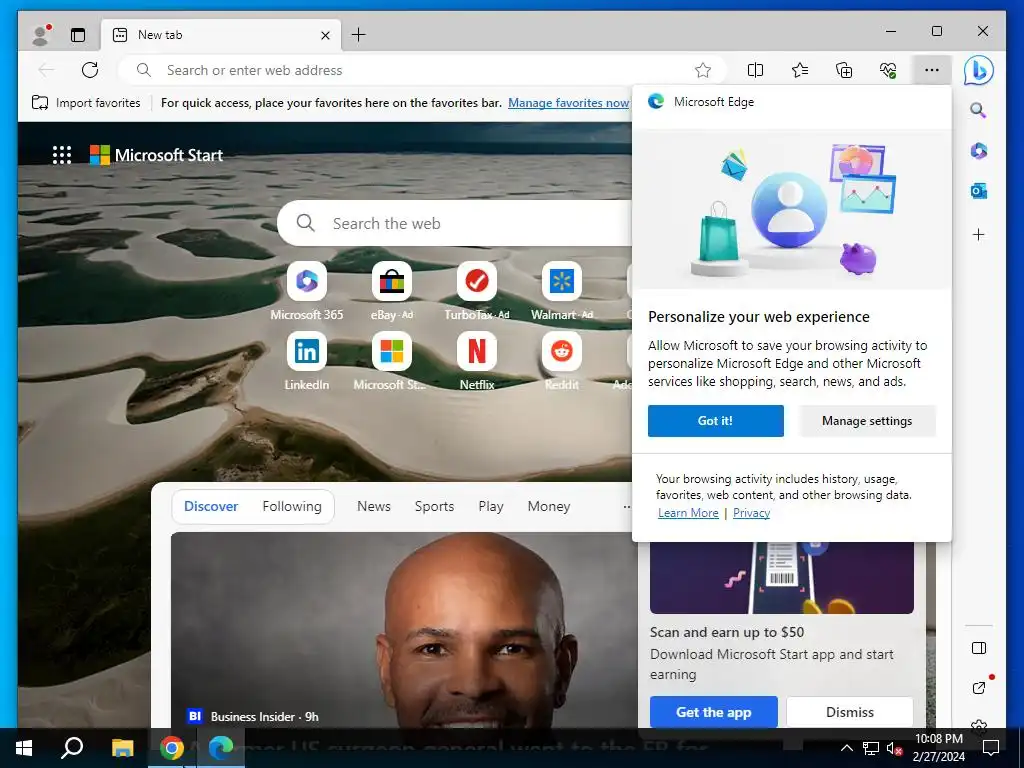Open the Favorites list icon
The width and height of the screenshot is (1024, 768).
(799, 70)
